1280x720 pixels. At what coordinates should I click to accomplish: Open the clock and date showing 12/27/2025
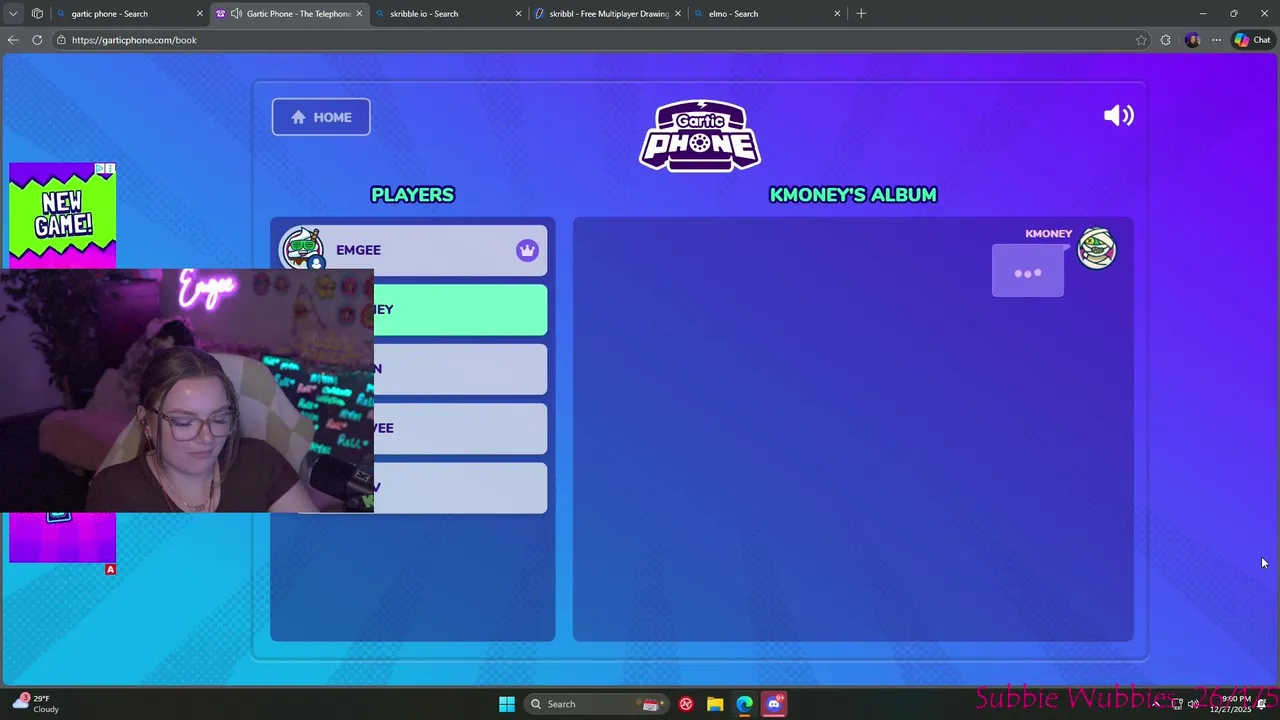[x=1231, y=704]
